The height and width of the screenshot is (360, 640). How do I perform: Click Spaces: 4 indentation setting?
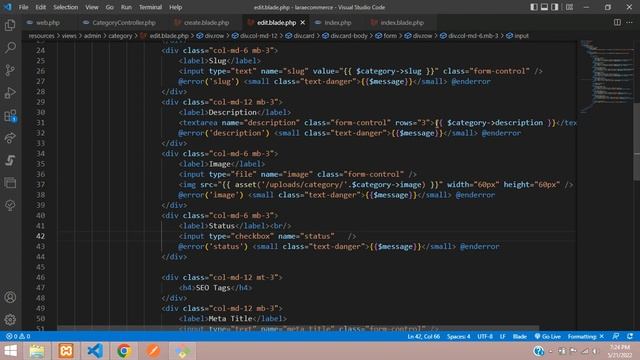point(458,336)
